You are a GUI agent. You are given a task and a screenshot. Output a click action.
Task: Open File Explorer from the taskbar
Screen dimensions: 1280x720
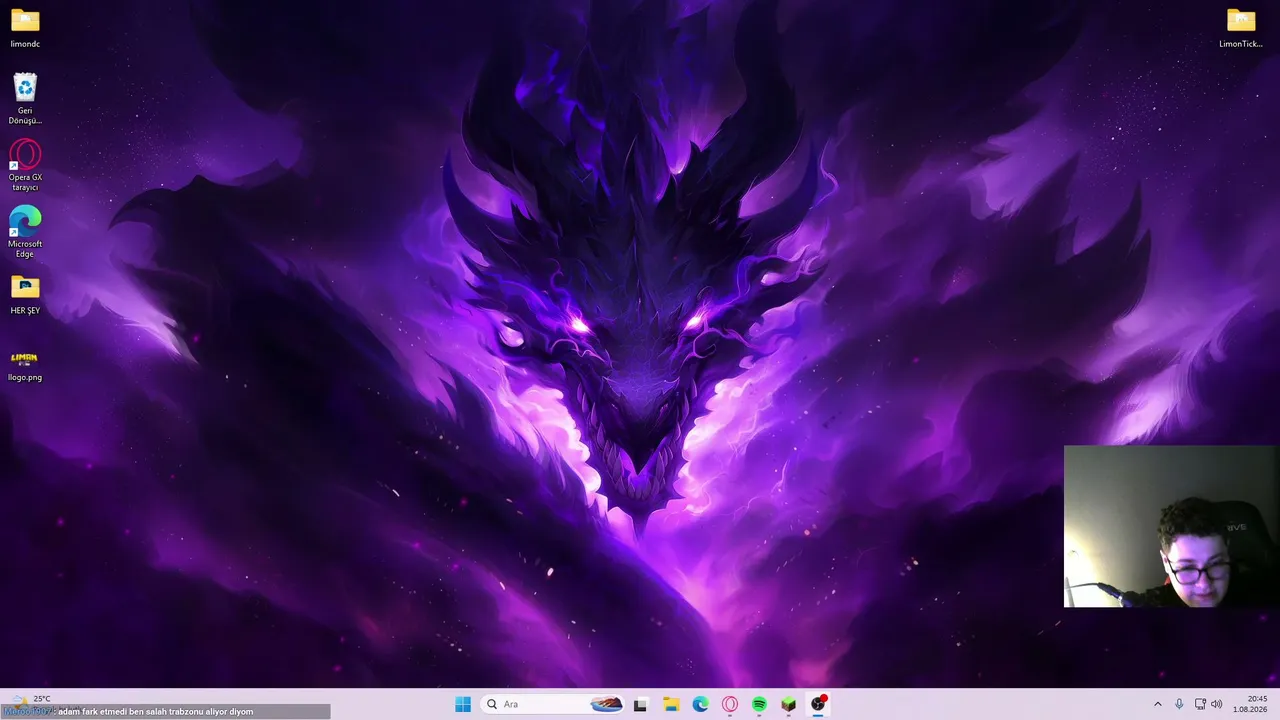point(671,704)
